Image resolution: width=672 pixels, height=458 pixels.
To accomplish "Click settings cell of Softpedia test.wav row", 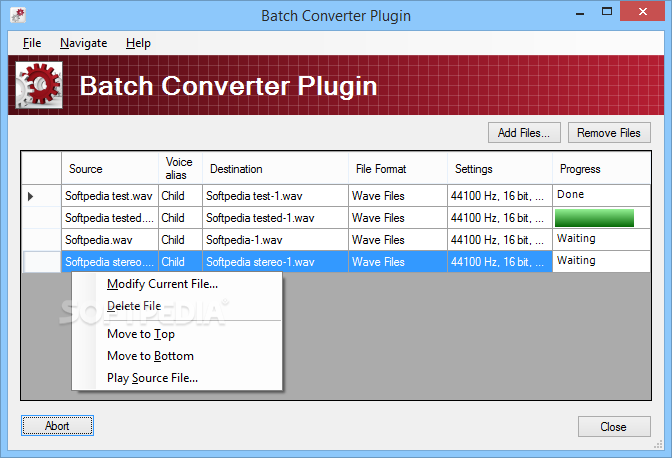I will [500, 196].
